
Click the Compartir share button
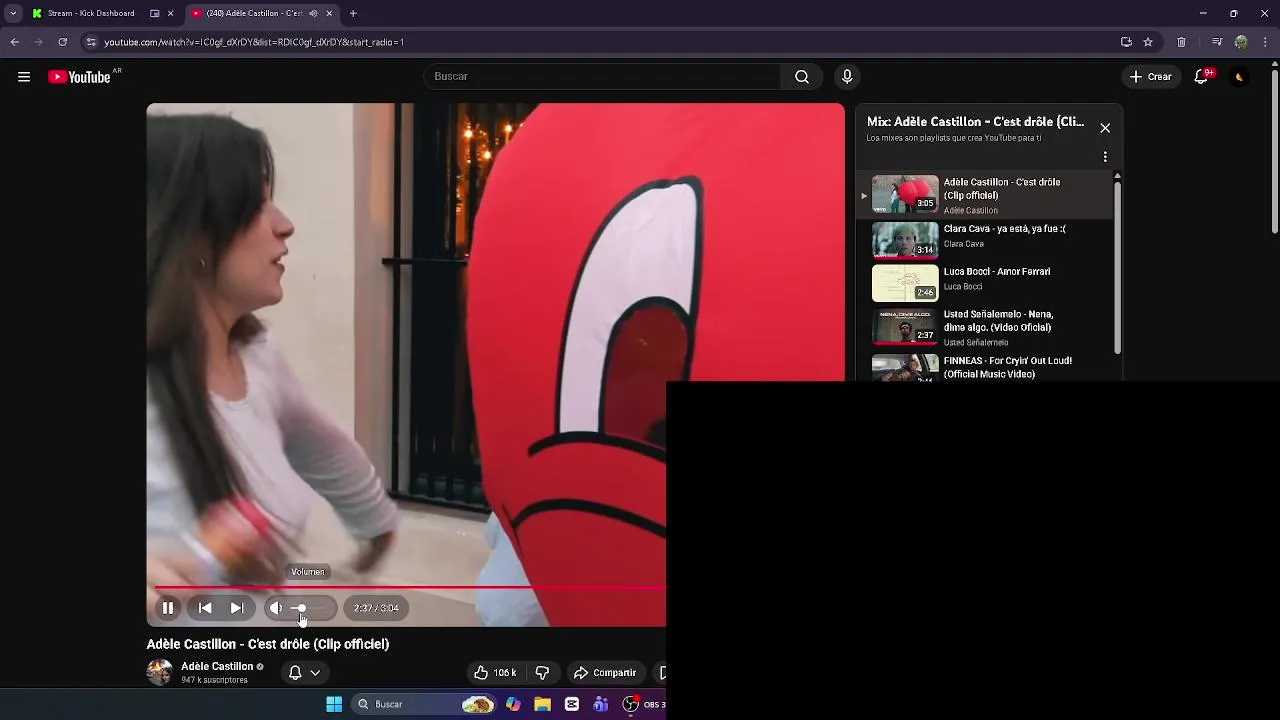tap(604, 673)
